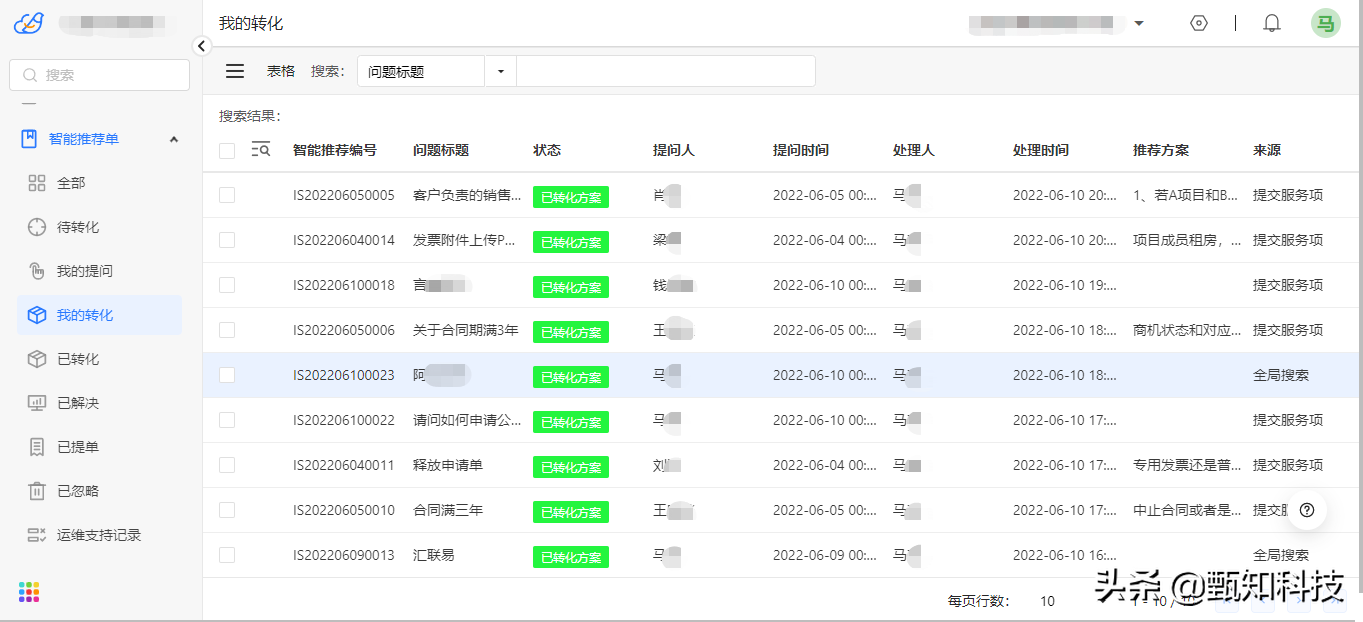Click the 表格 view button

coord(281,71)
